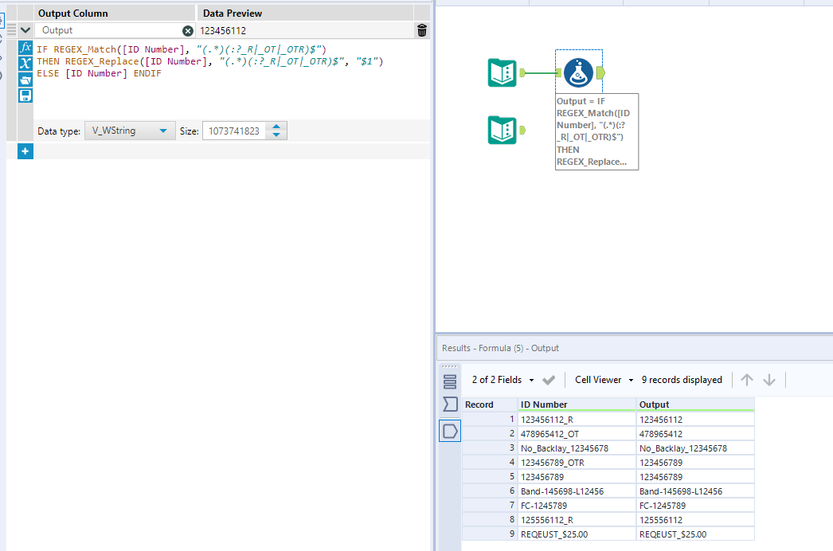
Task: Click the 9 records displayed label
Action: point(682,380)
